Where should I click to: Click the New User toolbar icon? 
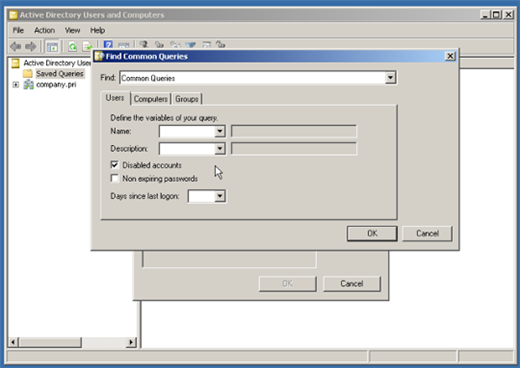point(144,44)
